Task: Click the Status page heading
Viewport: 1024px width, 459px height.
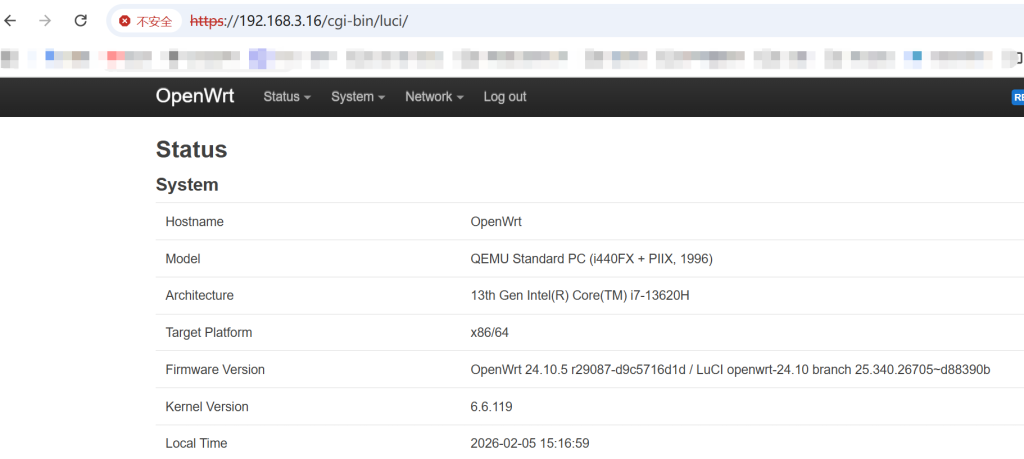Action: (x=192, y=150)
